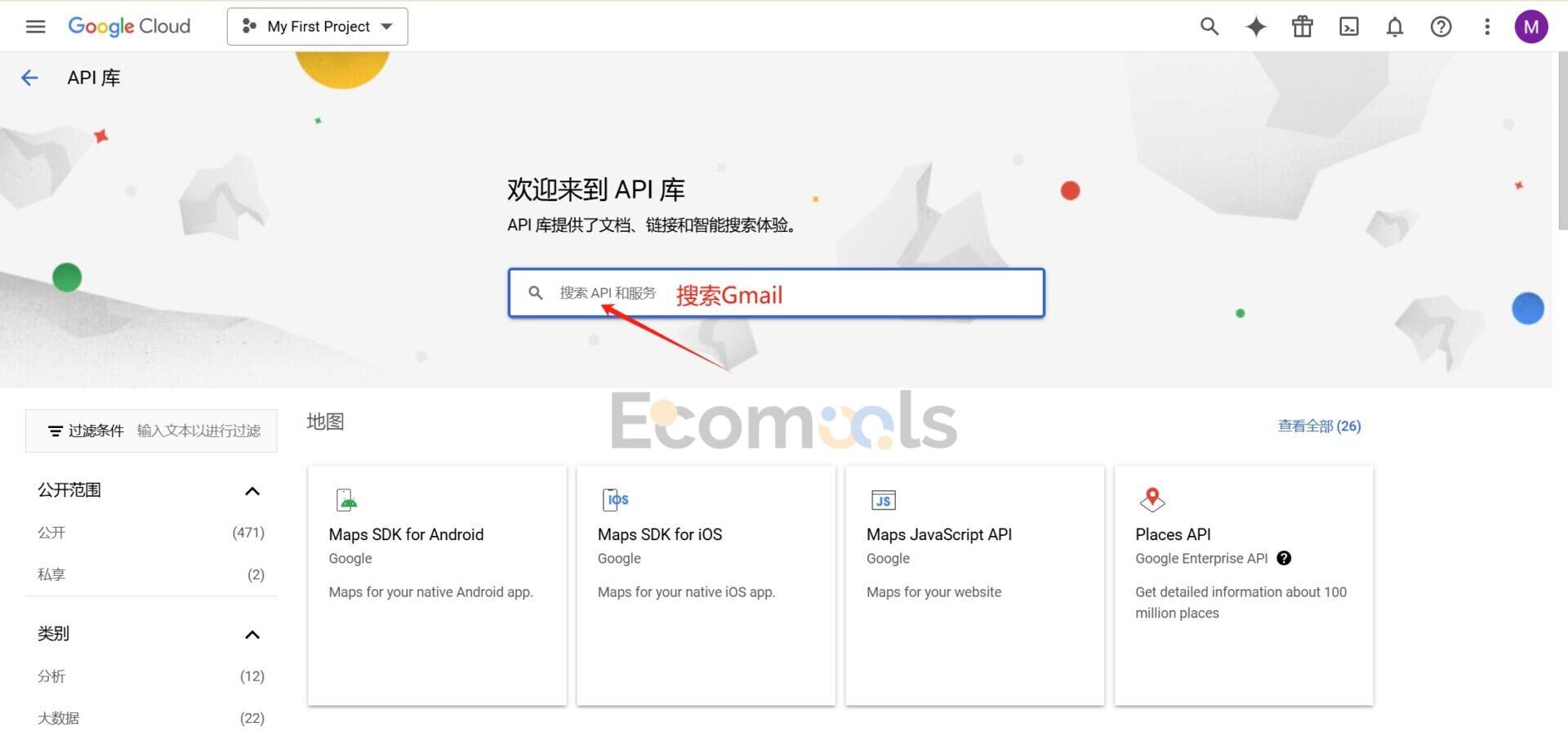
Task: Collapse the 公开范围 section
Action: tap(252, 491)
